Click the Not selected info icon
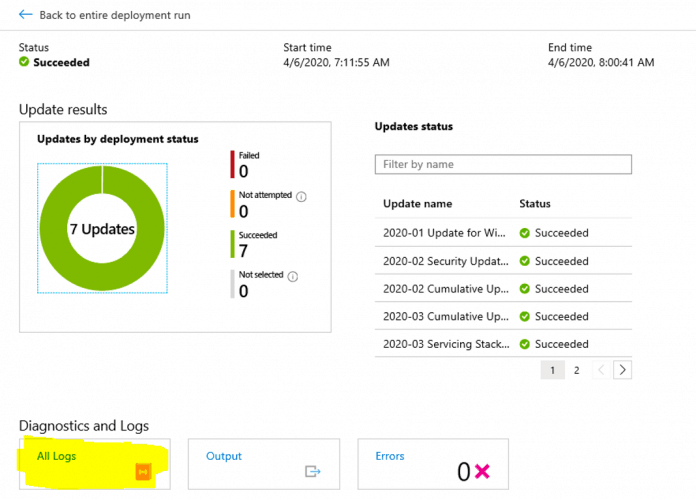Viewport: 696px width, 499px height. pyautogui.click(x=293, y=276)
